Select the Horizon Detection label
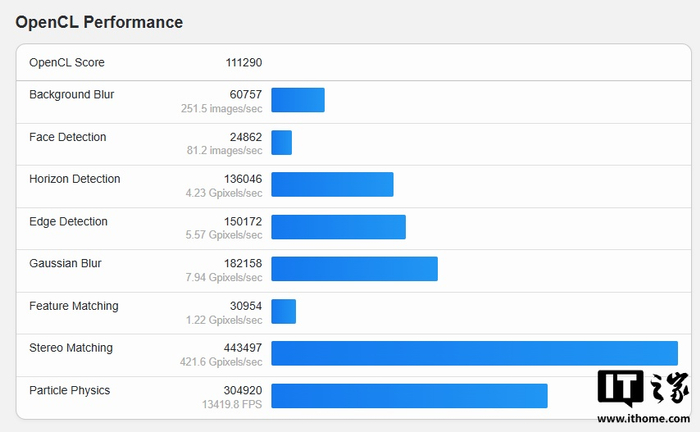 [75, 179]
